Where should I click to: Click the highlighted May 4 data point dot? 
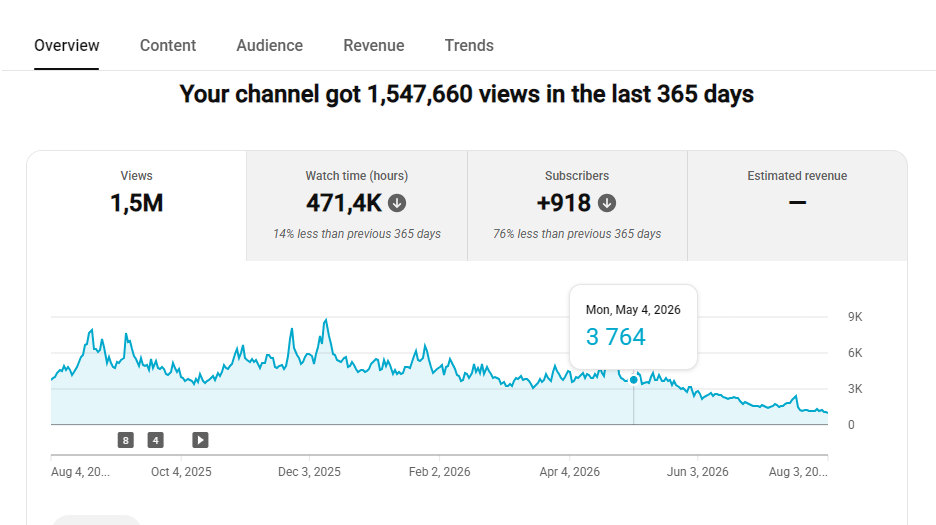click(x=633, y=380)
